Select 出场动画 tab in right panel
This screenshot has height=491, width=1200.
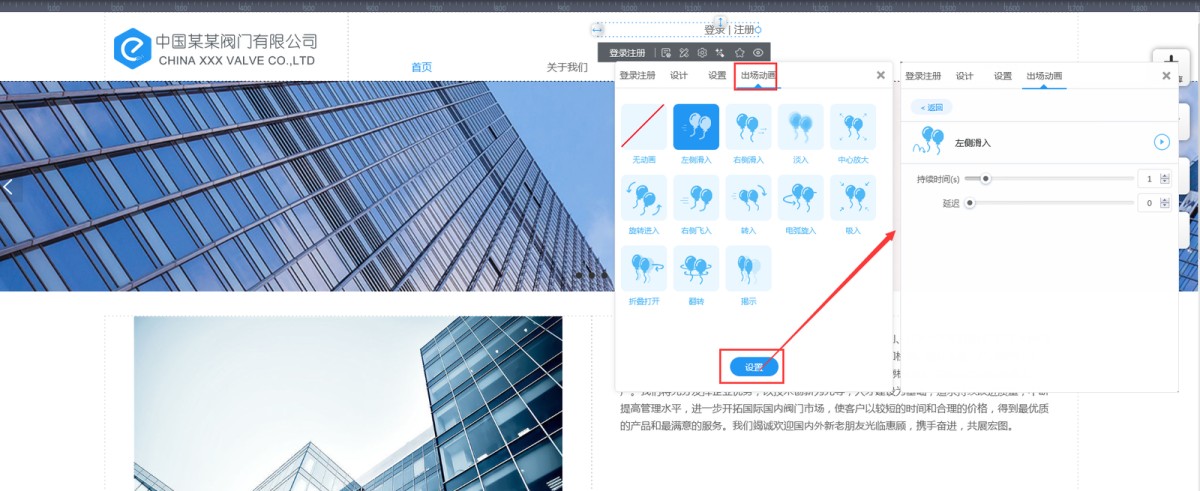pos(1043,75)
